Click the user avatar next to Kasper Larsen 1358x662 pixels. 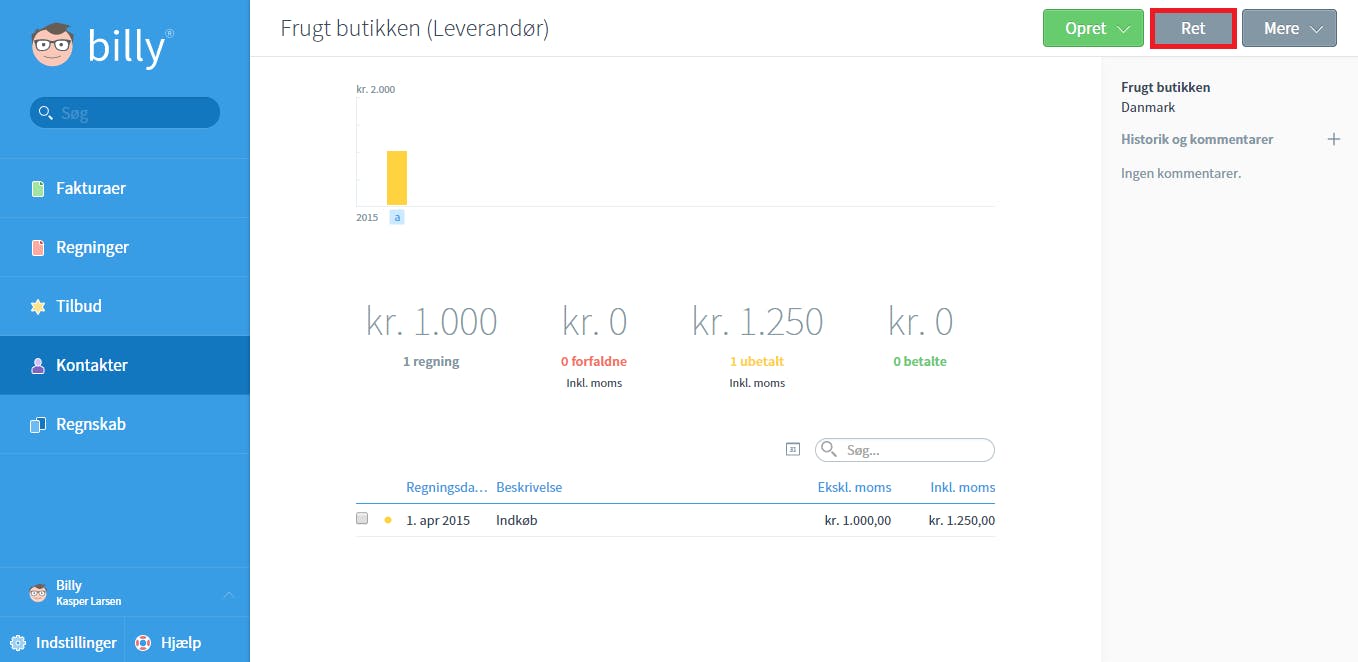point(38,593)
